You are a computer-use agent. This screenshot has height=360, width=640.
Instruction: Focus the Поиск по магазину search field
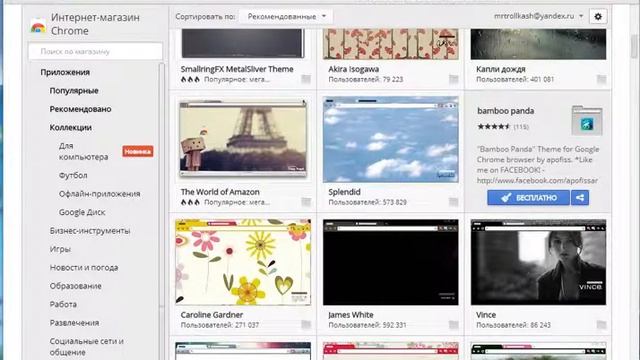click(x=95, y=51)
